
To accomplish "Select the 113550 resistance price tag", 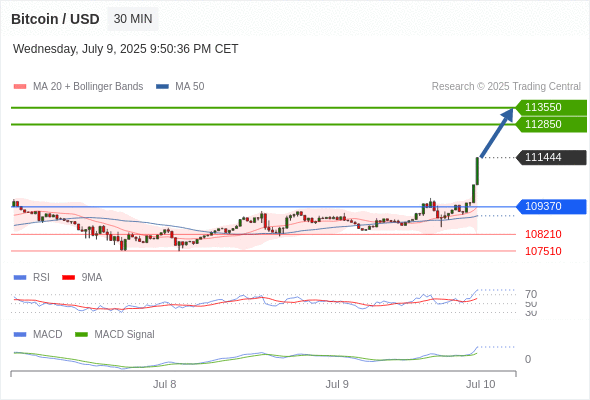I will [x=551, y=108].
